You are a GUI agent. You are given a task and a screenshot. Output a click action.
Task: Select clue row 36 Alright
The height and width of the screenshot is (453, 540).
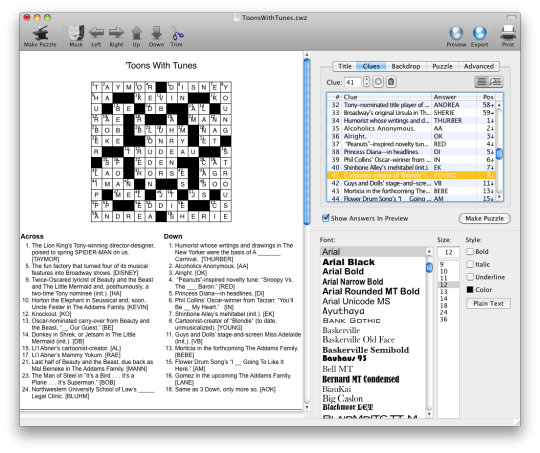[x=411, y=136]
